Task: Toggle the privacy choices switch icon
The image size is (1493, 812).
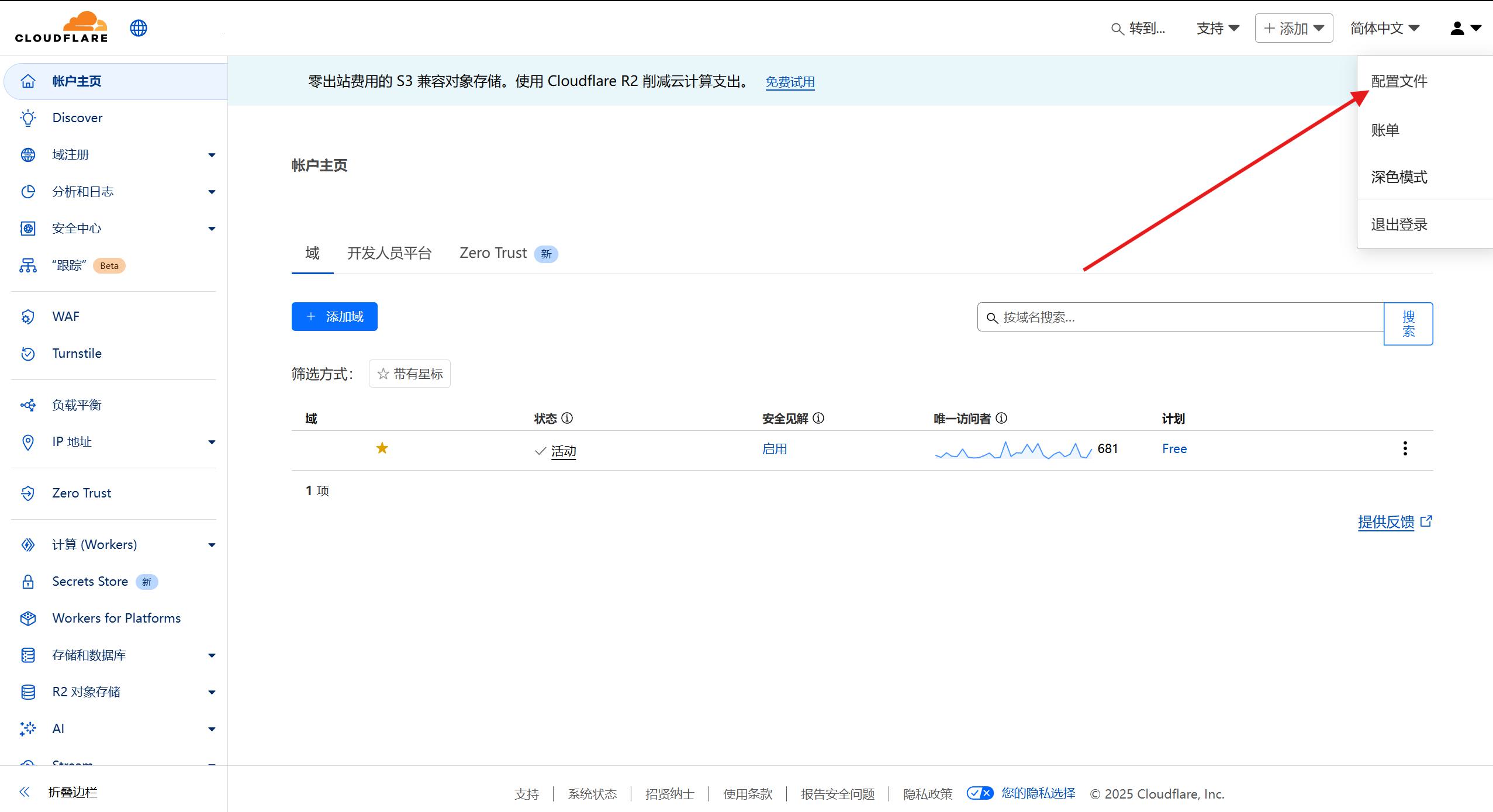Action: (980, 793)
